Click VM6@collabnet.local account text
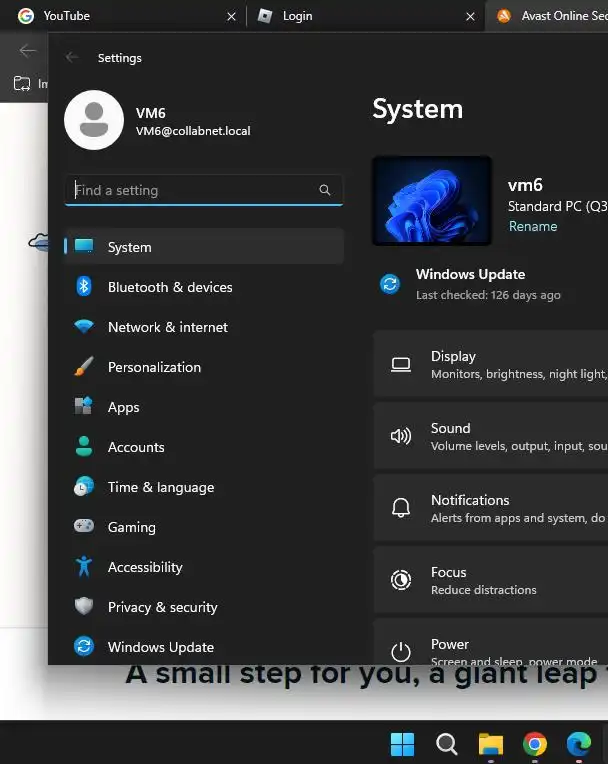The height and width of the screenshot is (764, 608). point(193,131)
